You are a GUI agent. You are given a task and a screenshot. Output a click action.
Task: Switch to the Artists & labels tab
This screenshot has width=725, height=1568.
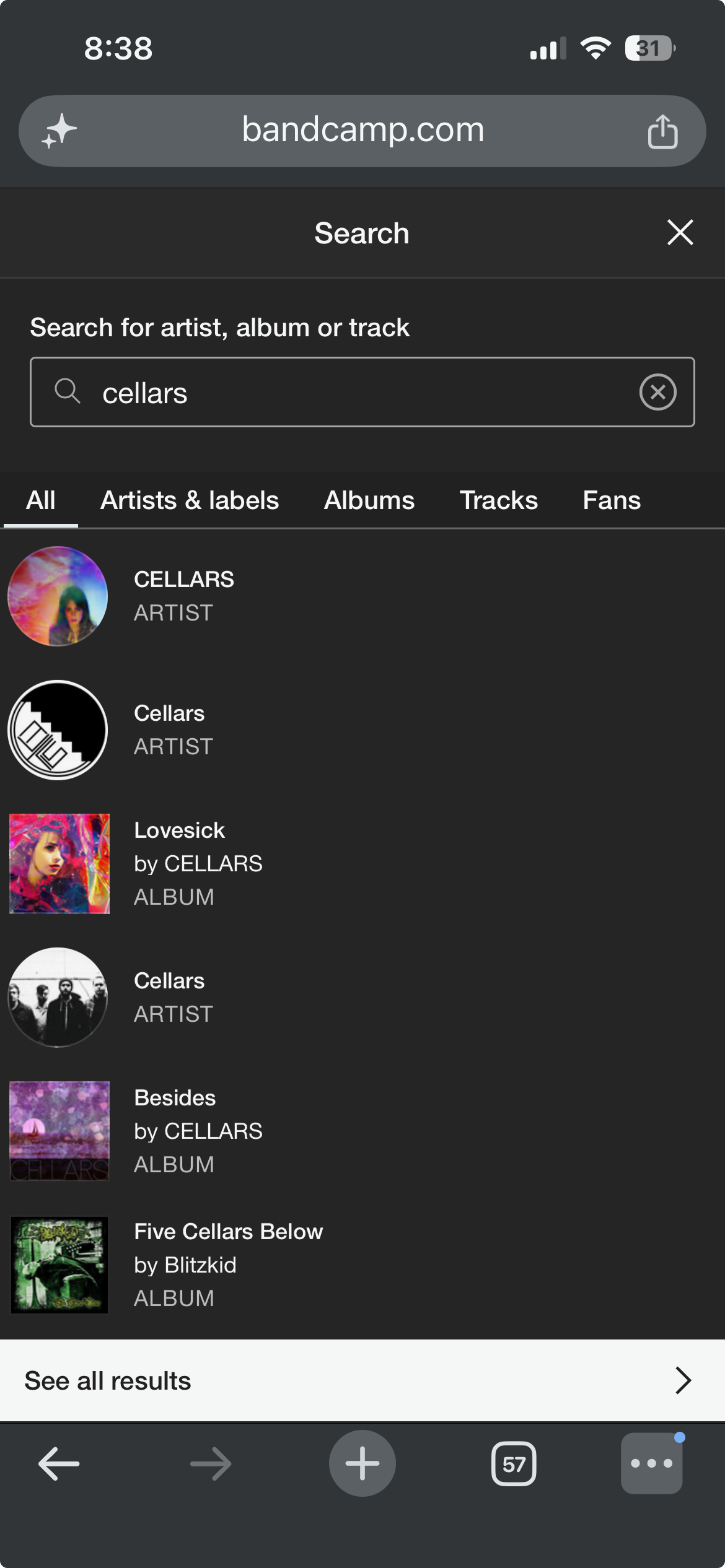pos(190,500)
